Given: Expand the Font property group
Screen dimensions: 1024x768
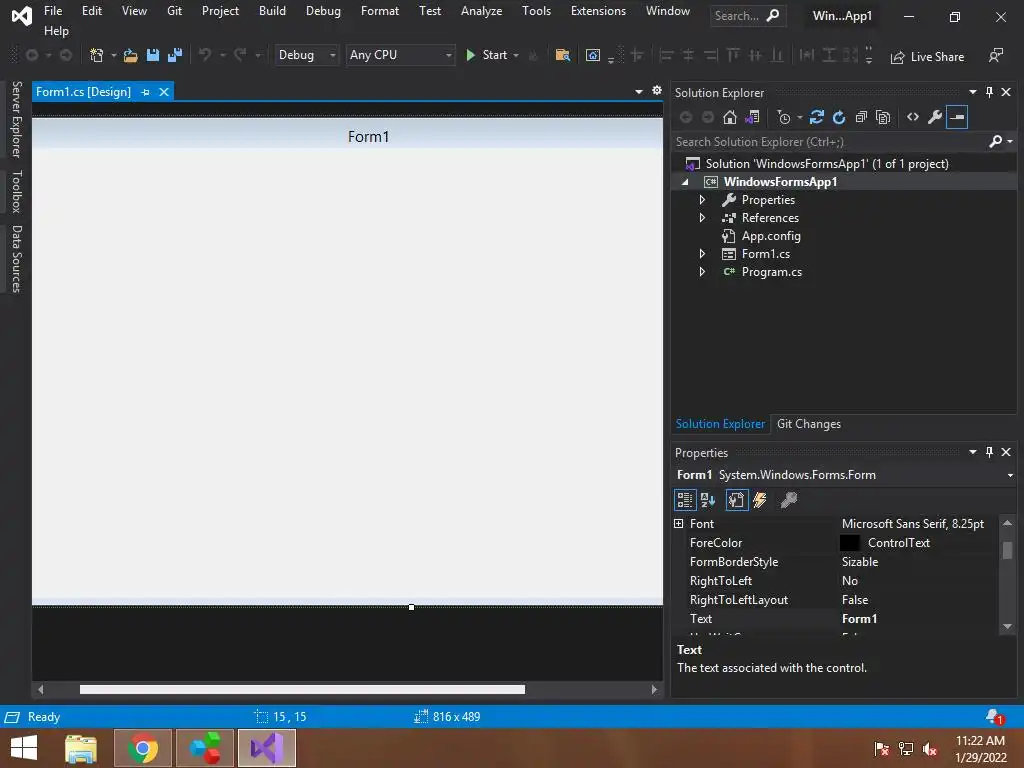Looking at the screenshot, I should 679,524.
